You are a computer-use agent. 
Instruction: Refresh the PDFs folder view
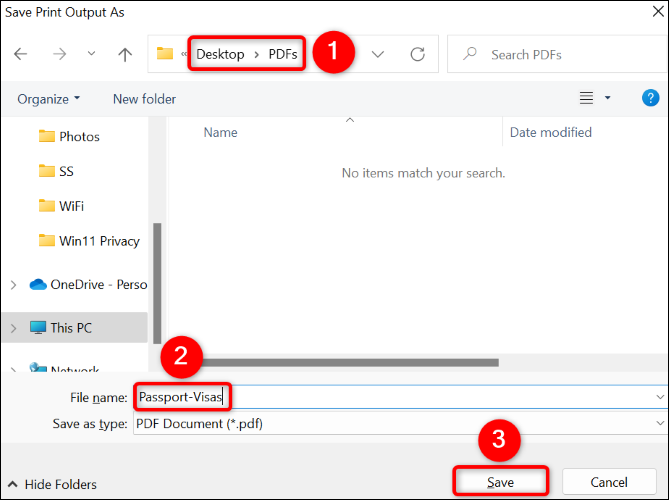(x=418, y=55)
